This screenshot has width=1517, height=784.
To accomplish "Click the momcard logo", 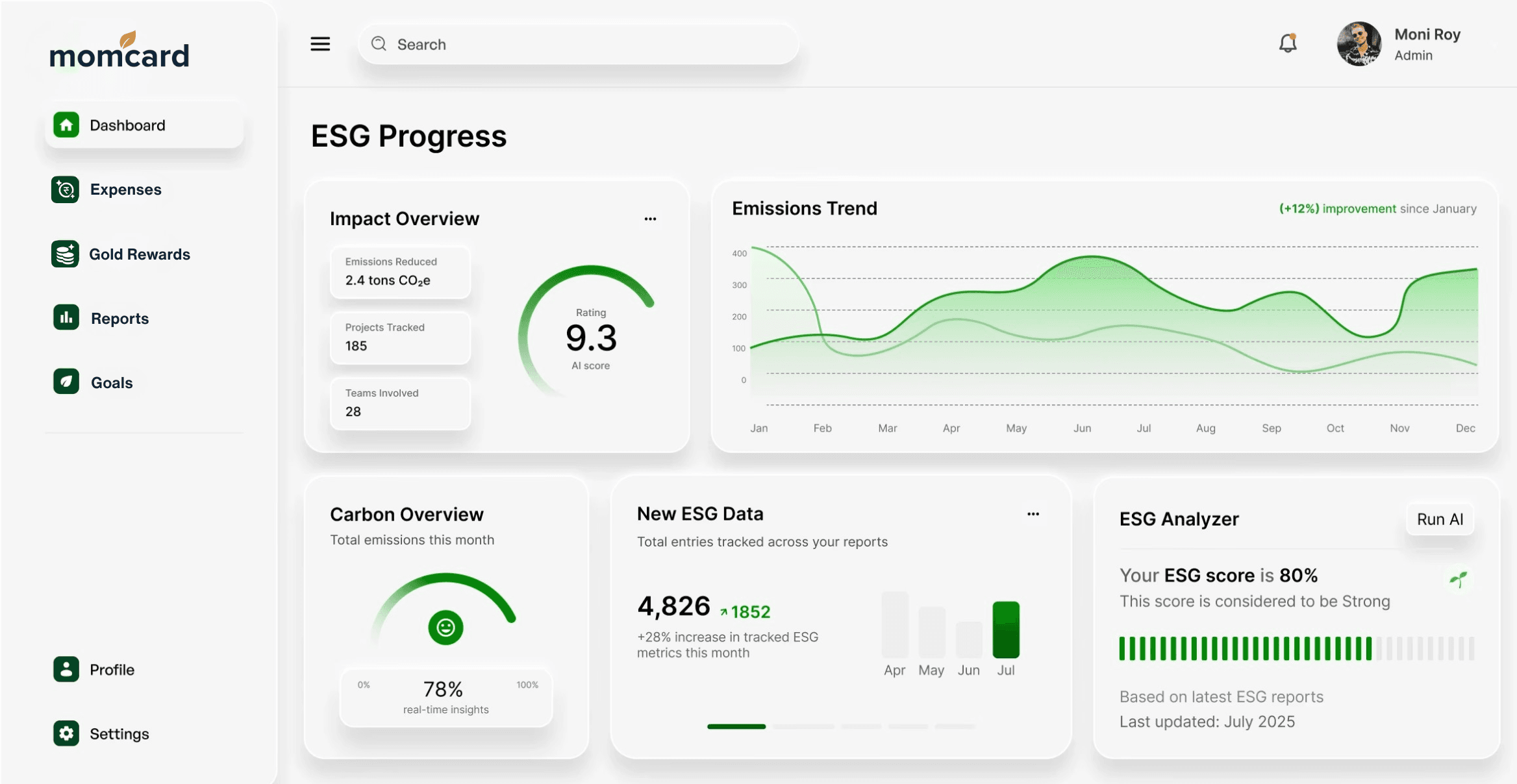I will click(119, 50).
